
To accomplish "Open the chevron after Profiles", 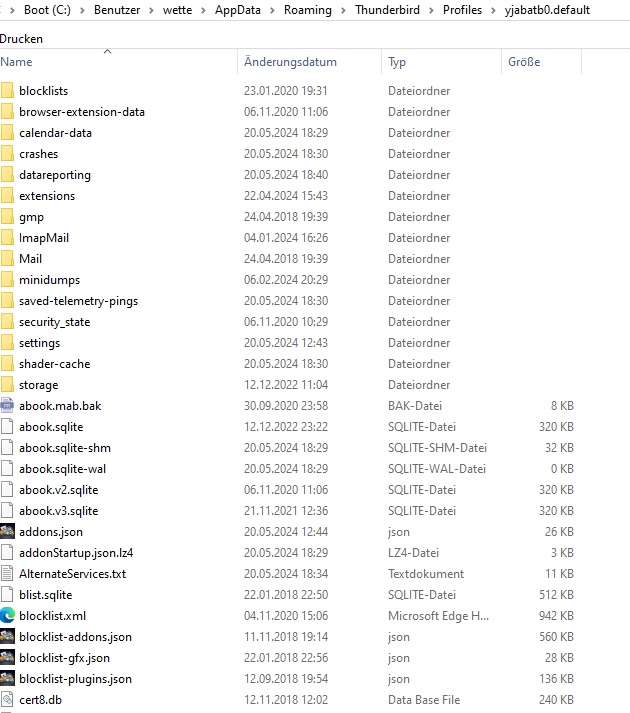I will click(x=493, y=10).
